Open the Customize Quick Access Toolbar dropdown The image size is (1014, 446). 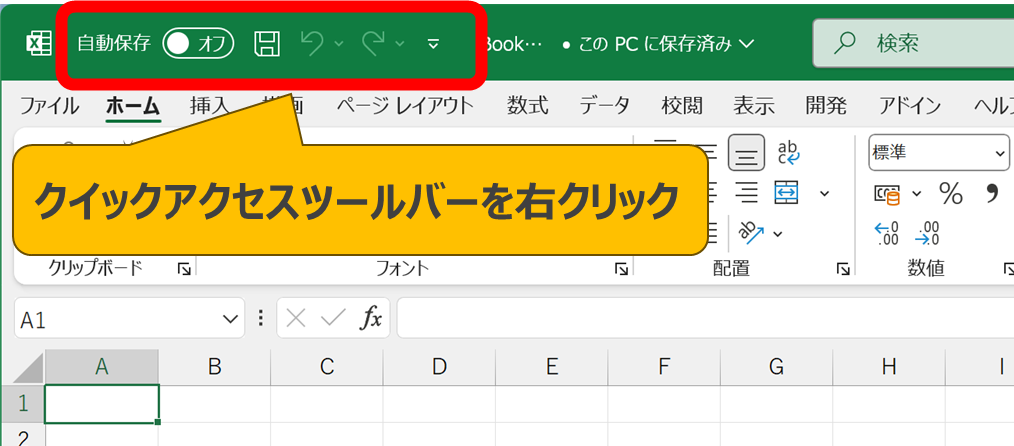click(433, 44)
